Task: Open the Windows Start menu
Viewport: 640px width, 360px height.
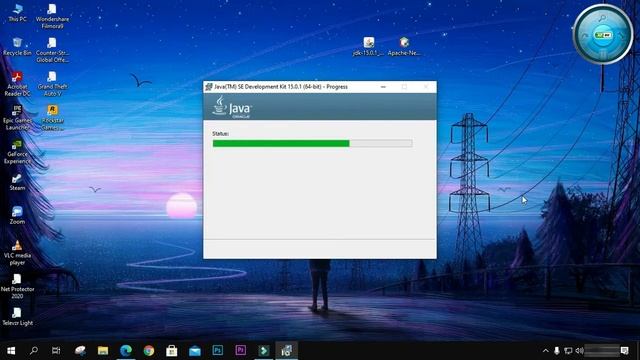Action: (11, 351)
